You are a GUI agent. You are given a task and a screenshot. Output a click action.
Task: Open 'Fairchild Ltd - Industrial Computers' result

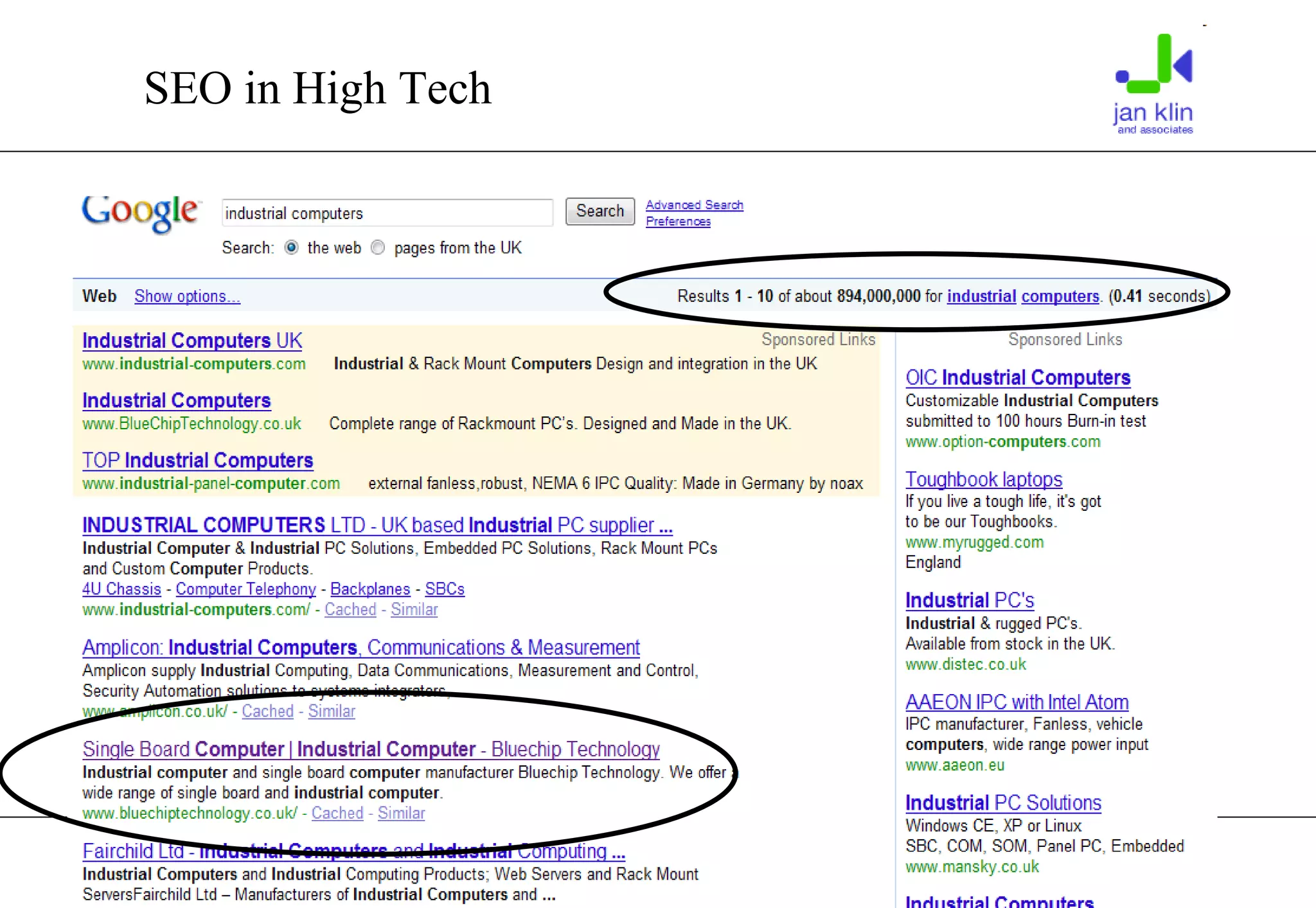click(353, 851)
